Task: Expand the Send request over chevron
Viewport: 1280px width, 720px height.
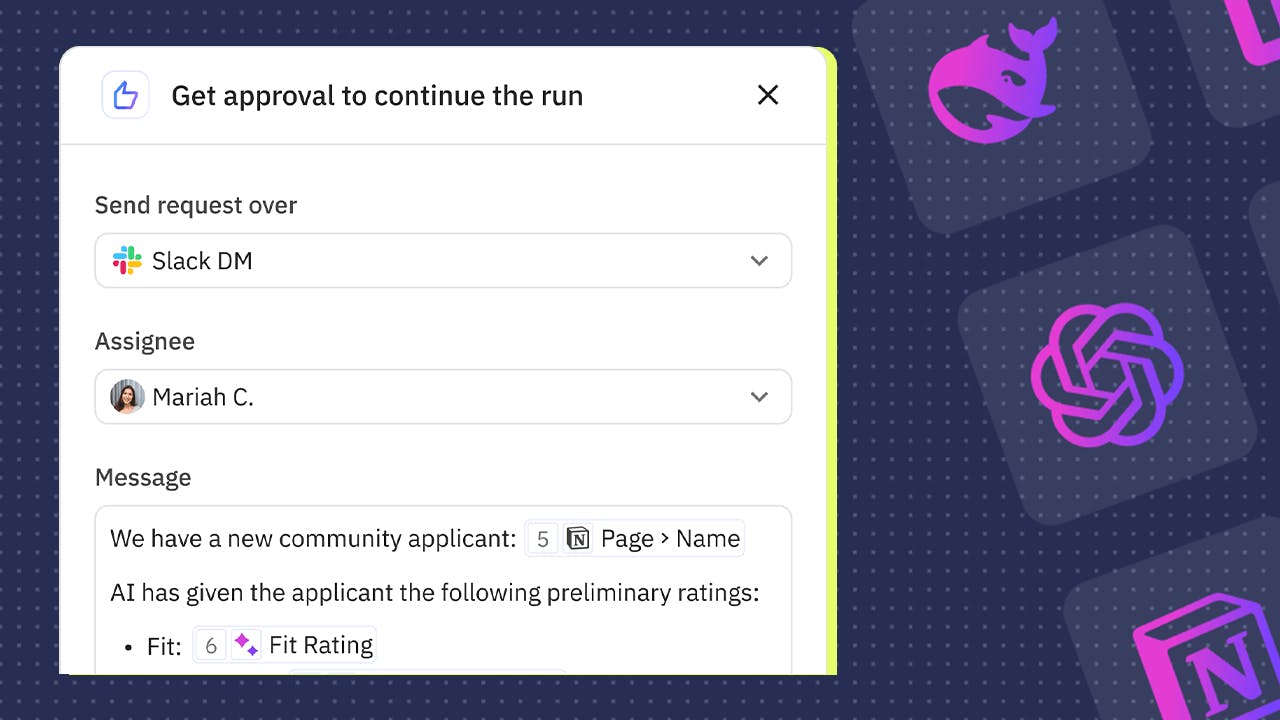Action: 759,261
